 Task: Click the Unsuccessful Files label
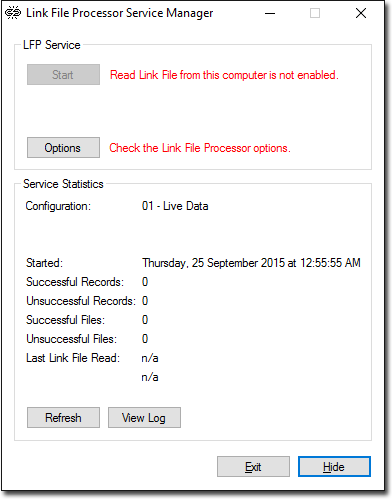click(72, 339)
